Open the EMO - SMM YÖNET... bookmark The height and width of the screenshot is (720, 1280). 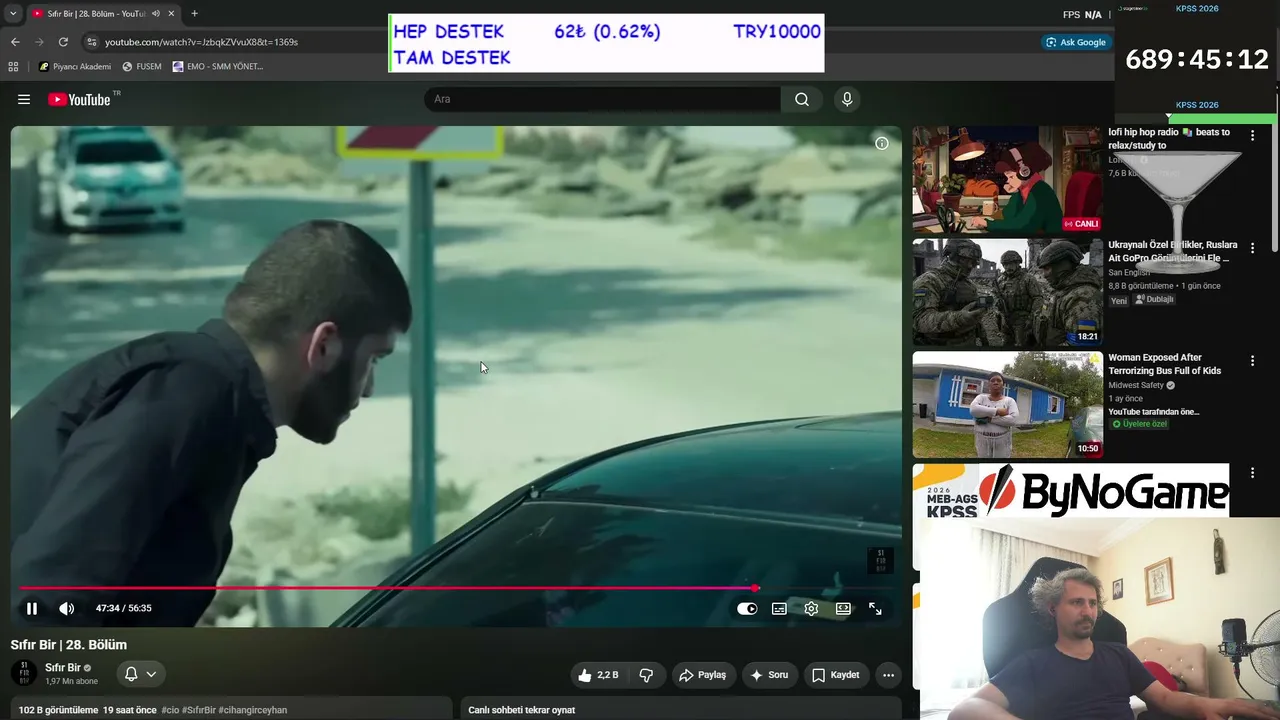click(217, 67)
